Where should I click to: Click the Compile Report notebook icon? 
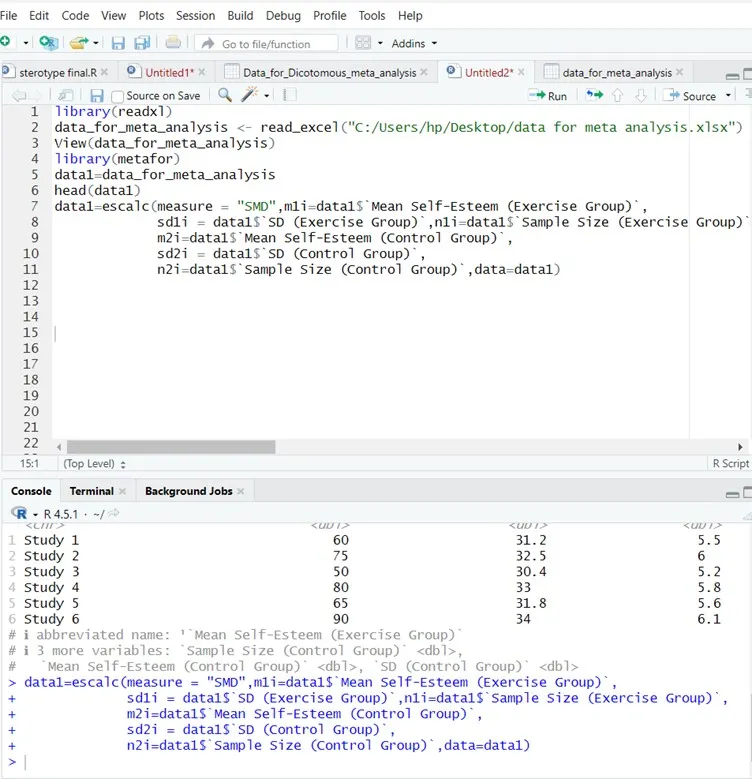(290, 95)
